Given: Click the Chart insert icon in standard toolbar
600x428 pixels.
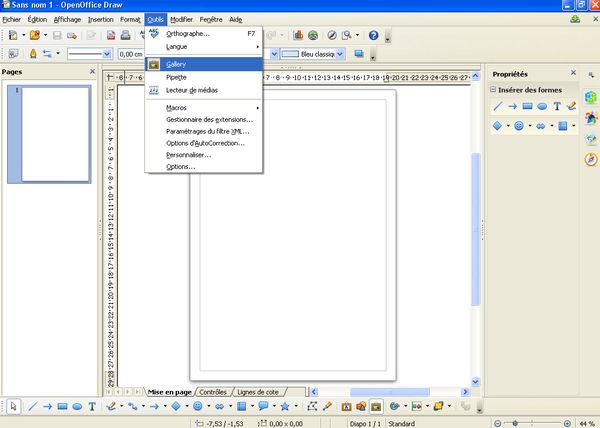Looking at the screenshot, I should 298,36.
